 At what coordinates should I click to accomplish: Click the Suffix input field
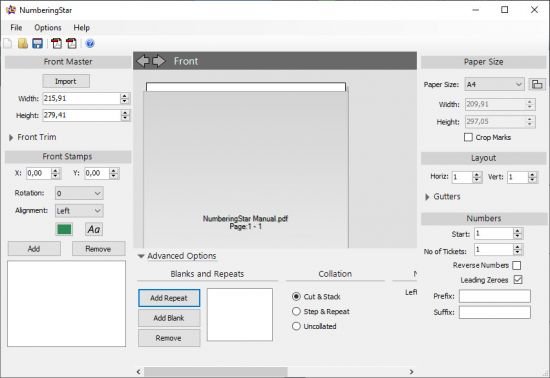pyautogui.click(x=495, y=312)
